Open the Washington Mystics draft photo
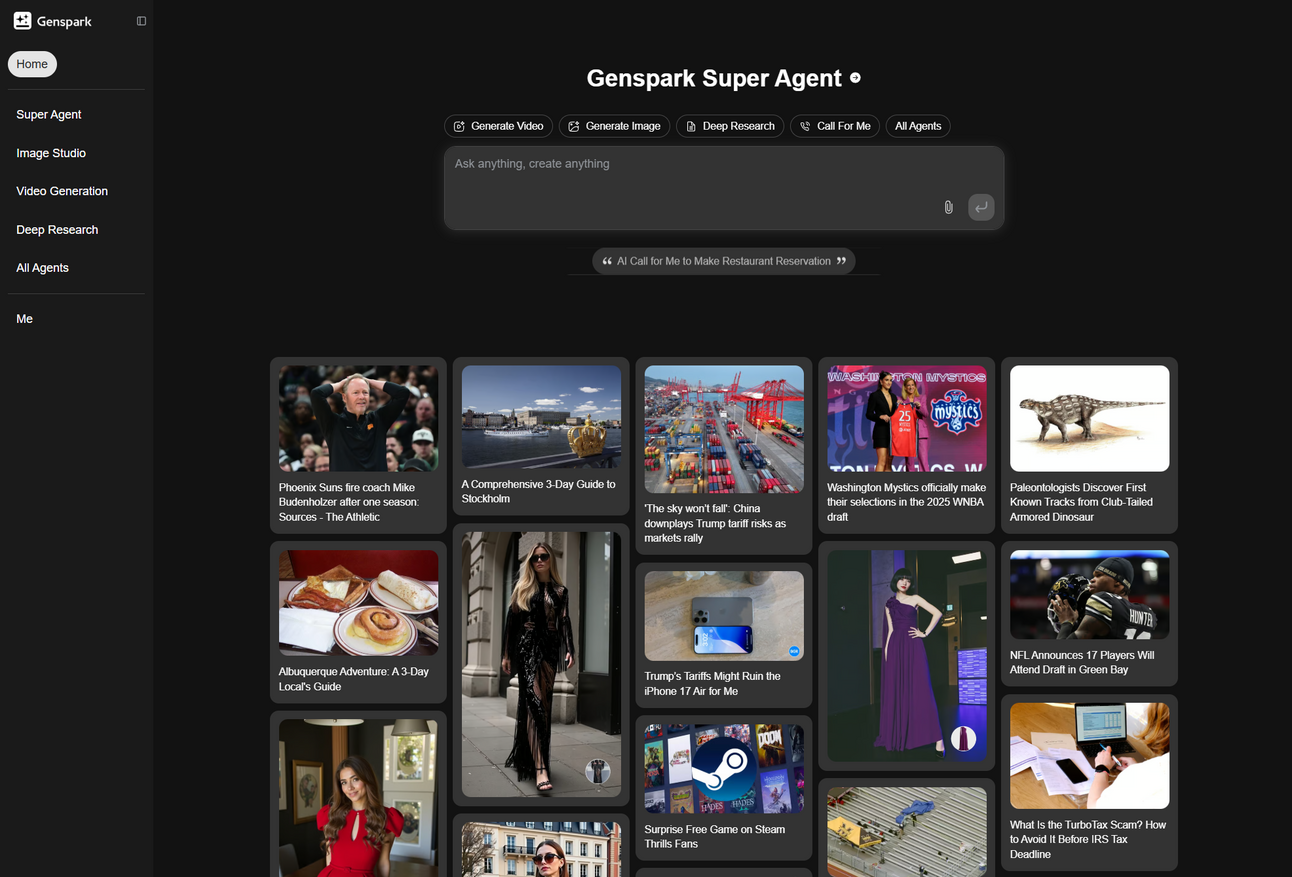Screen dimensions: 1292x877 pyautogui.click(x=907, y=418)
